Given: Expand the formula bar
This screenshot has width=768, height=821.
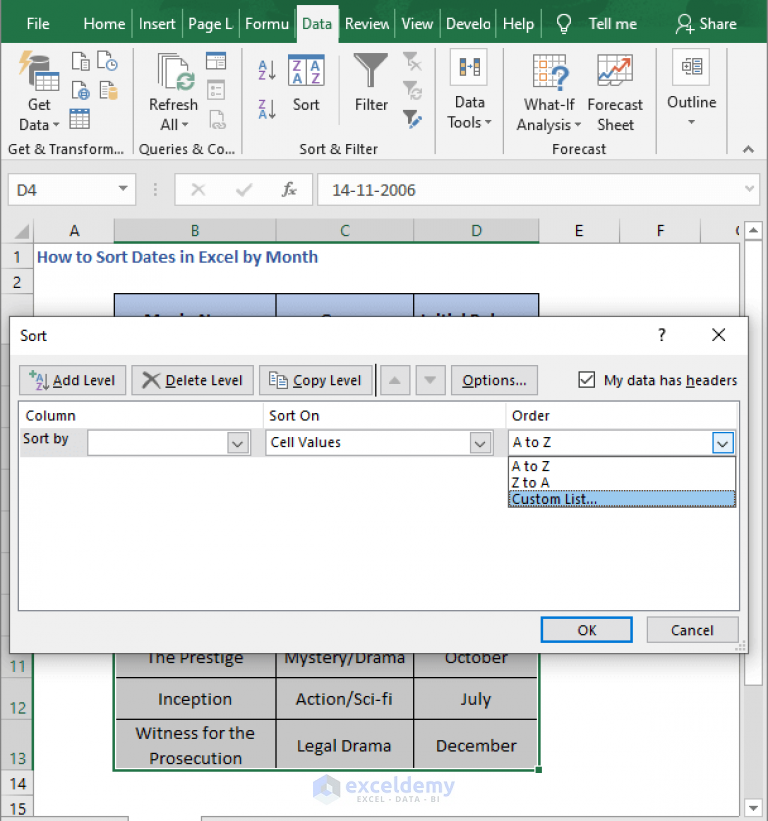Looking at the screenshot, I should click(749, 189).
